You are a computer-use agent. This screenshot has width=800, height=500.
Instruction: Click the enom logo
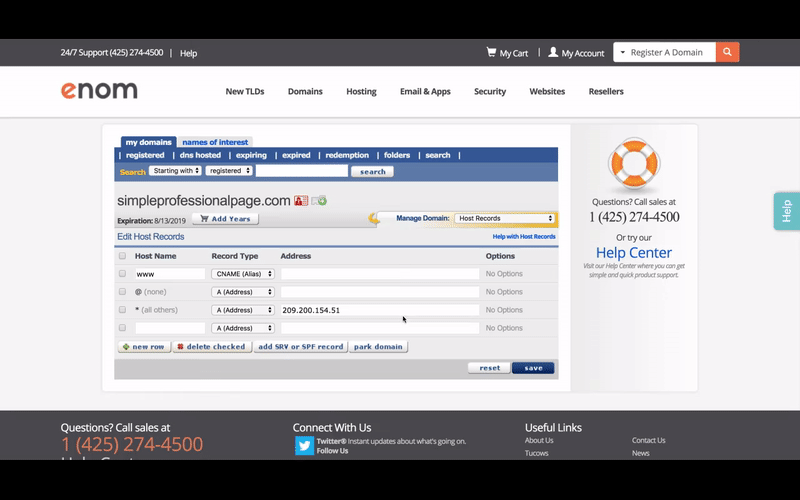pyautogui.click(x=99, y=91)
